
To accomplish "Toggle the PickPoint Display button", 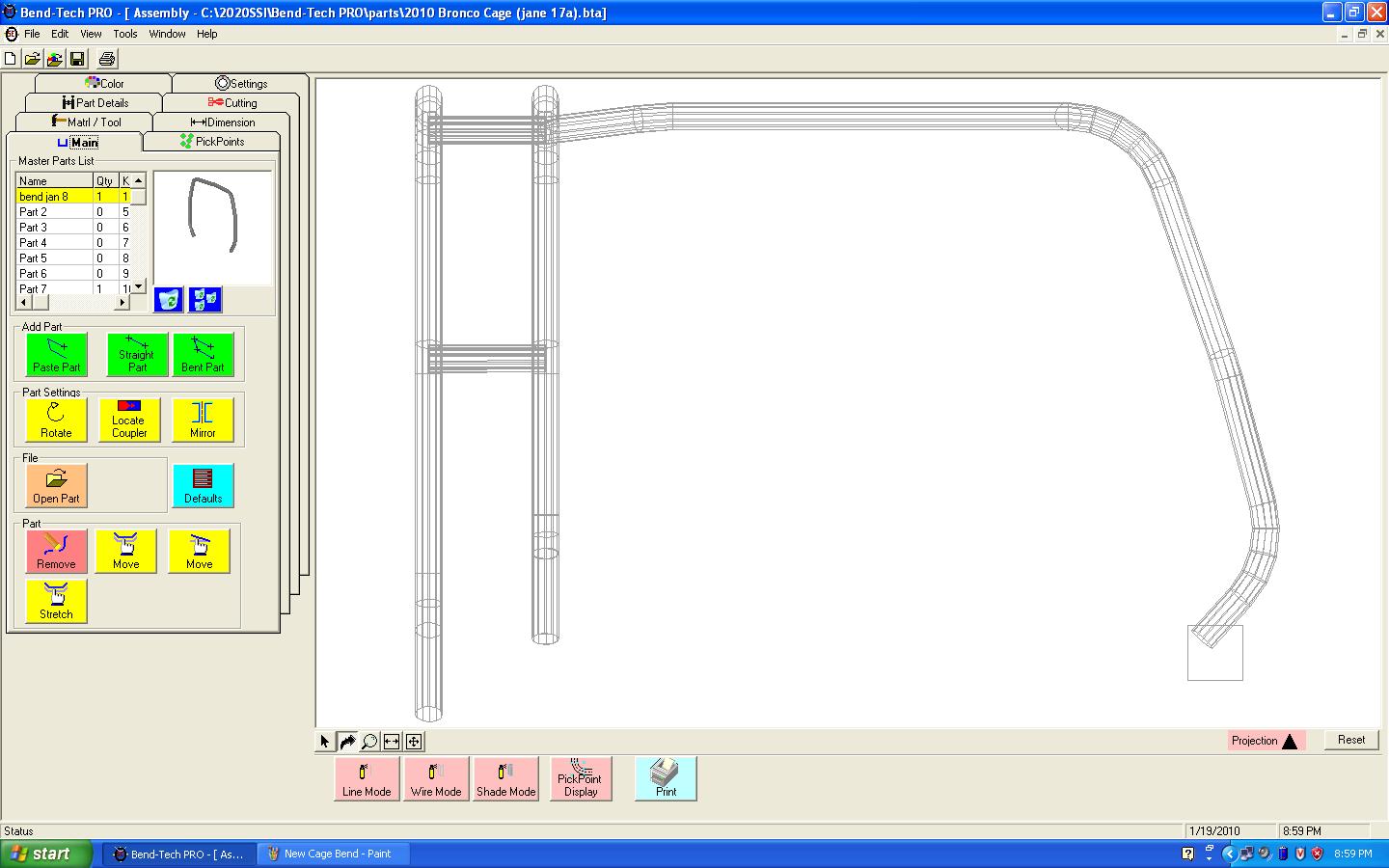I will 581,778.
